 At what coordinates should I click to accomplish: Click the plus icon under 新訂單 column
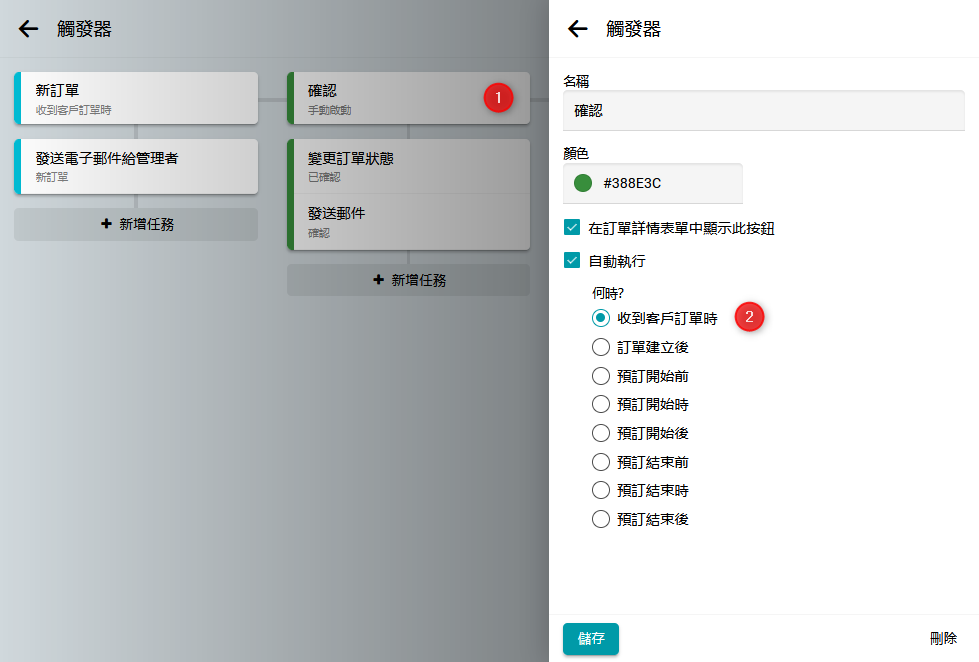pyautogui.click(x=106, y=225)
